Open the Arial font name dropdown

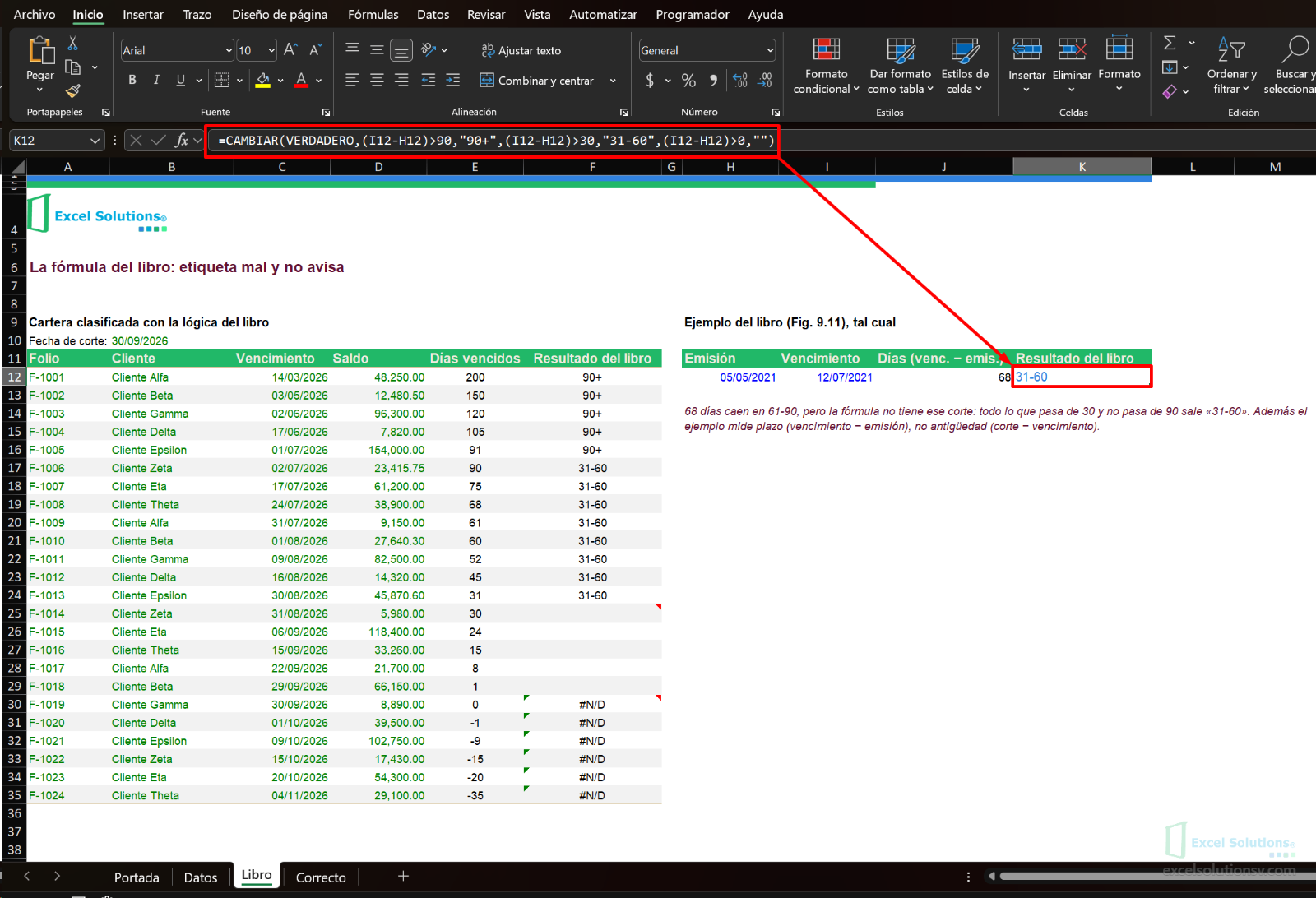229,51
